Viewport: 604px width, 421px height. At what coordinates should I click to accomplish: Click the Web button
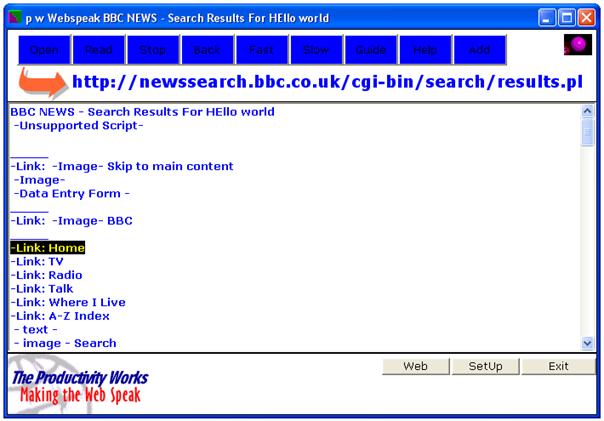pyautogui.click(x=415, y=366)
